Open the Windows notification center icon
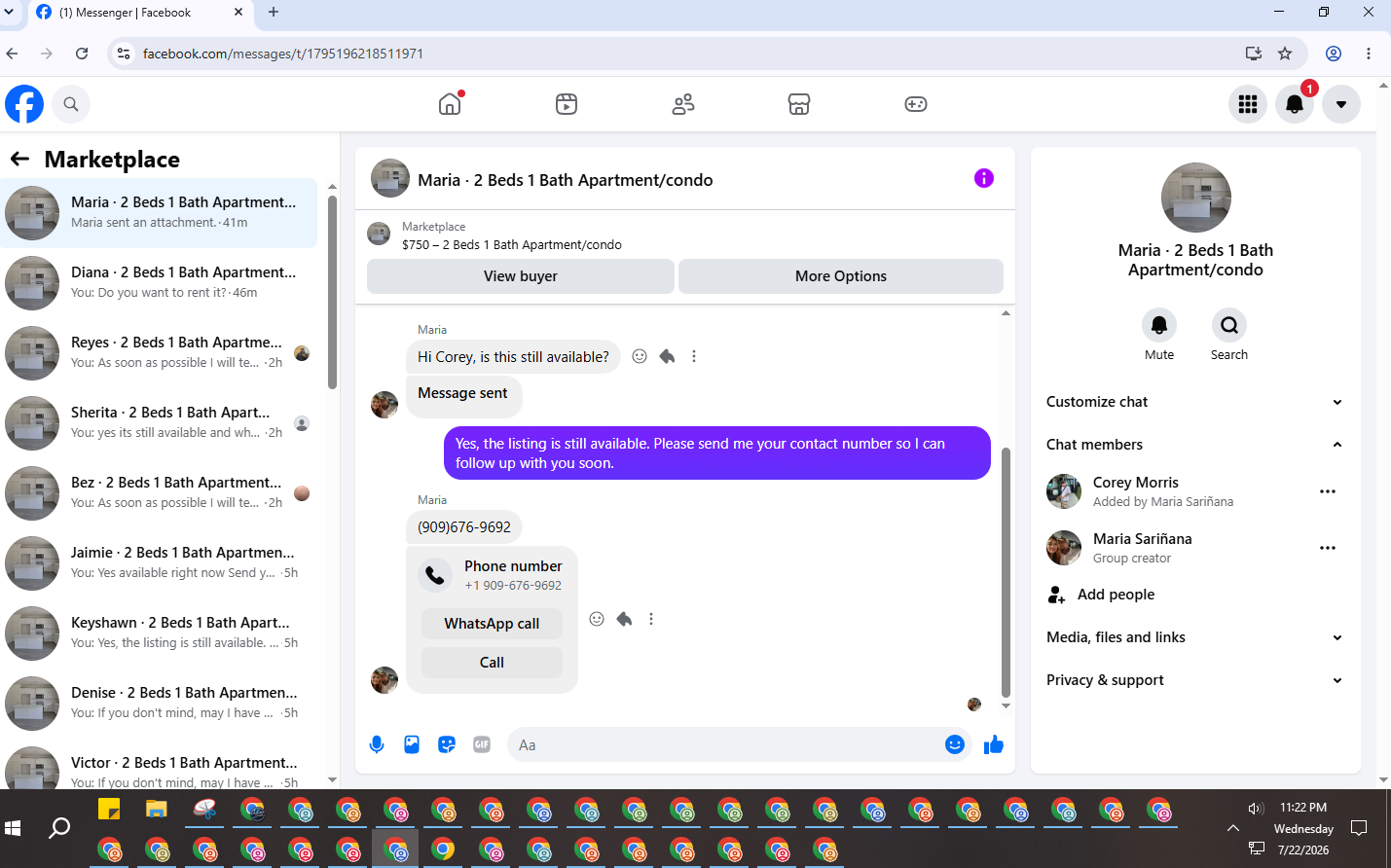The image size is (1391, 868). [1359, 828]
